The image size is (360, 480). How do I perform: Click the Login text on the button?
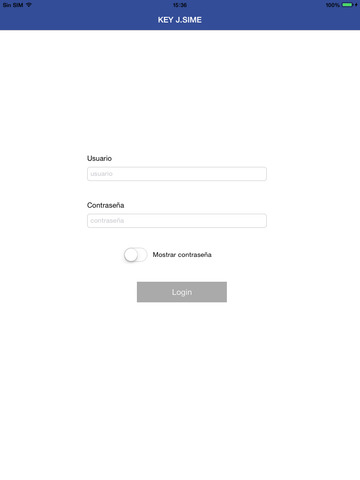point(182,292)
